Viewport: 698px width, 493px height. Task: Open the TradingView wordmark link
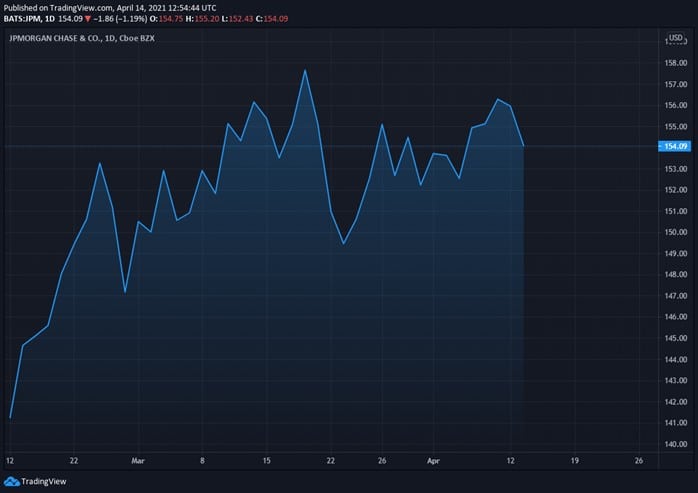click(x=44, y=481)
